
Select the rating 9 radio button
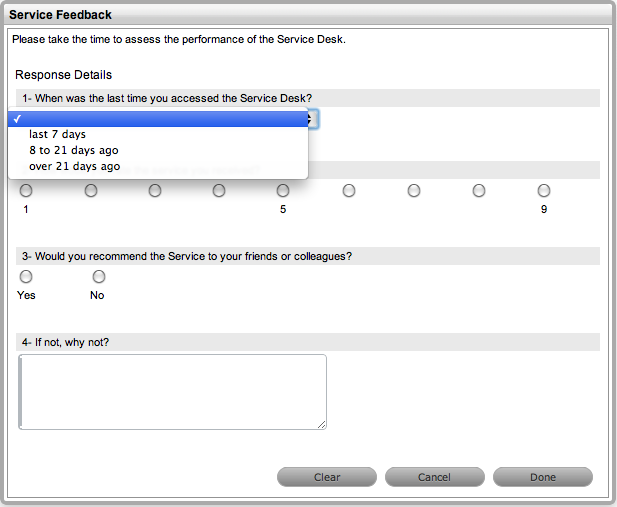pos(544,190)
